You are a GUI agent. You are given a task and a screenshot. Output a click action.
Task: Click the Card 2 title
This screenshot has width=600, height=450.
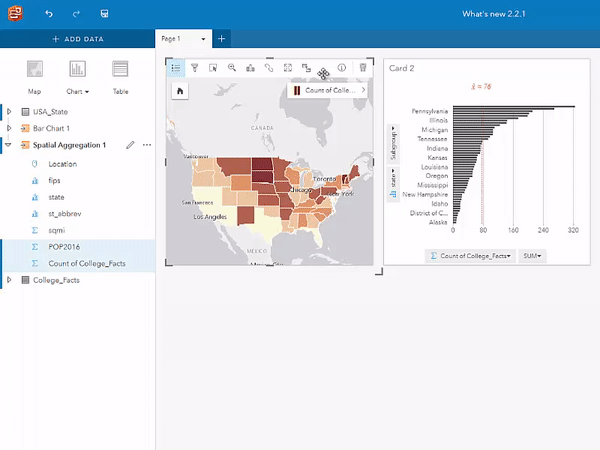point(401,68)
